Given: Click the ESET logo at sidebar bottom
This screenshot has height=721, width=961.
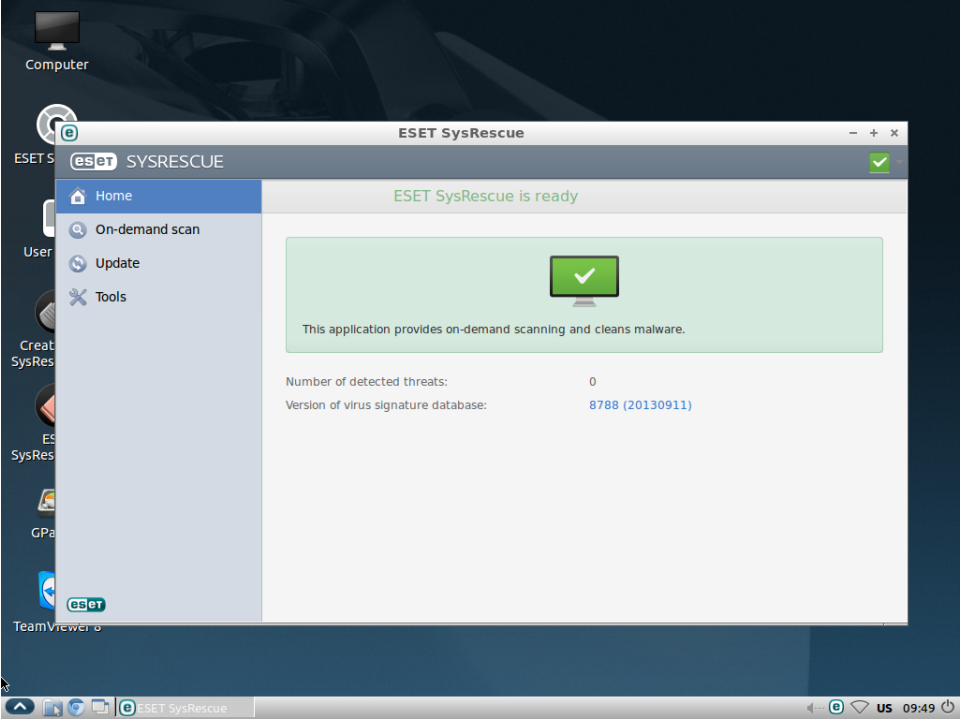Looking at the screenshot, I should pyautogui.click(x=86, y=604).
